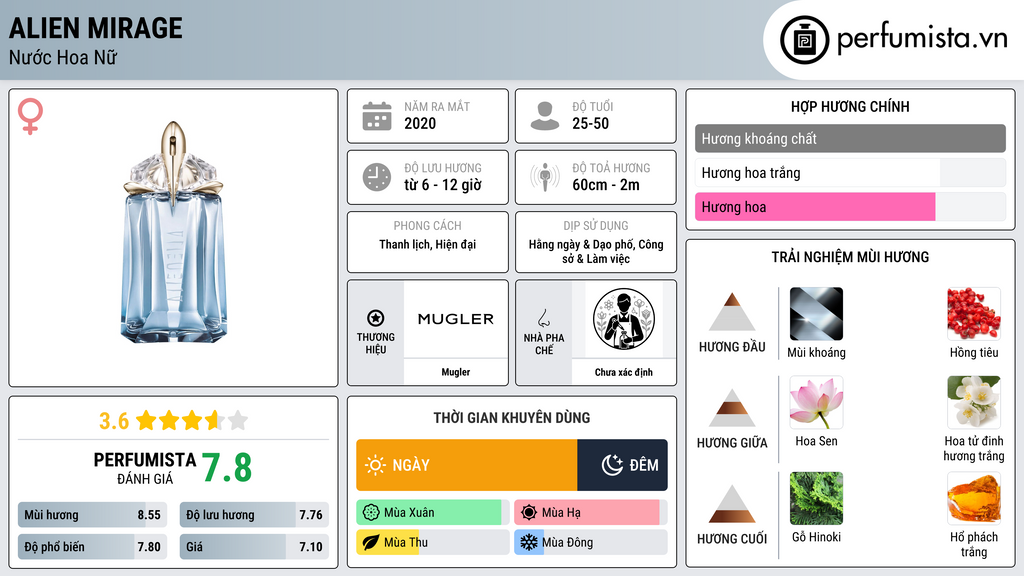This screenshot has width=1024, height=576.
Task: Select the Ngày daytime bar
Action: [467, 465]
